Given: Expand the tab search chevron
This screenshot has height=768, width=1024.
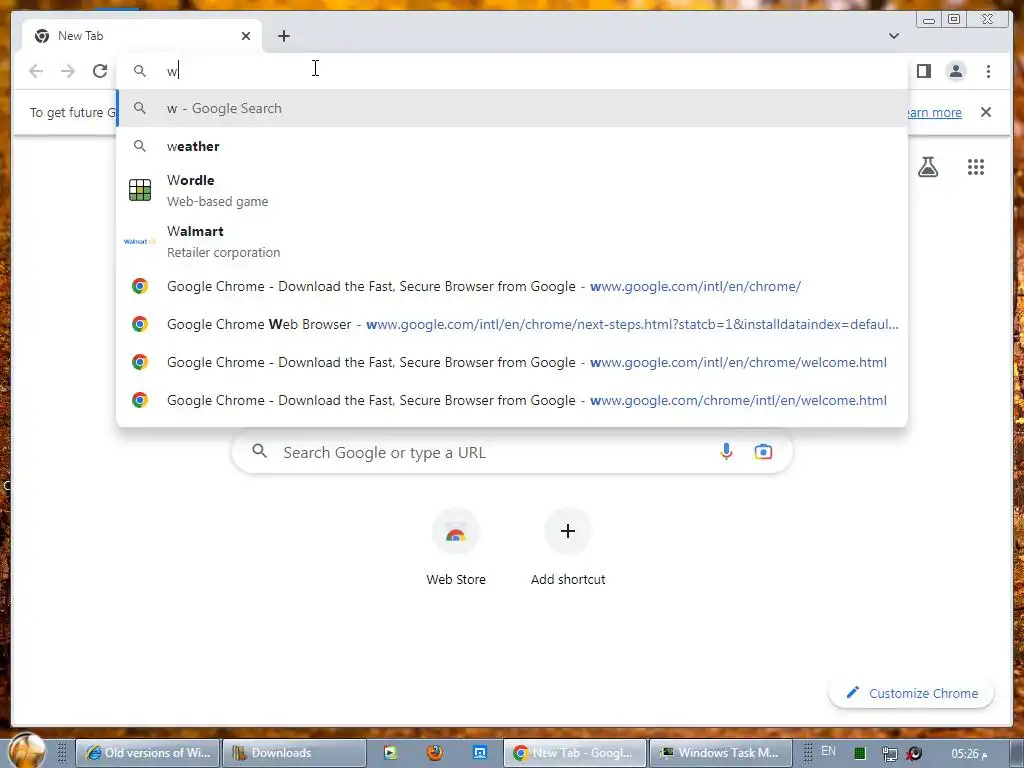Looking at the screenshot, I should point(893,36).
